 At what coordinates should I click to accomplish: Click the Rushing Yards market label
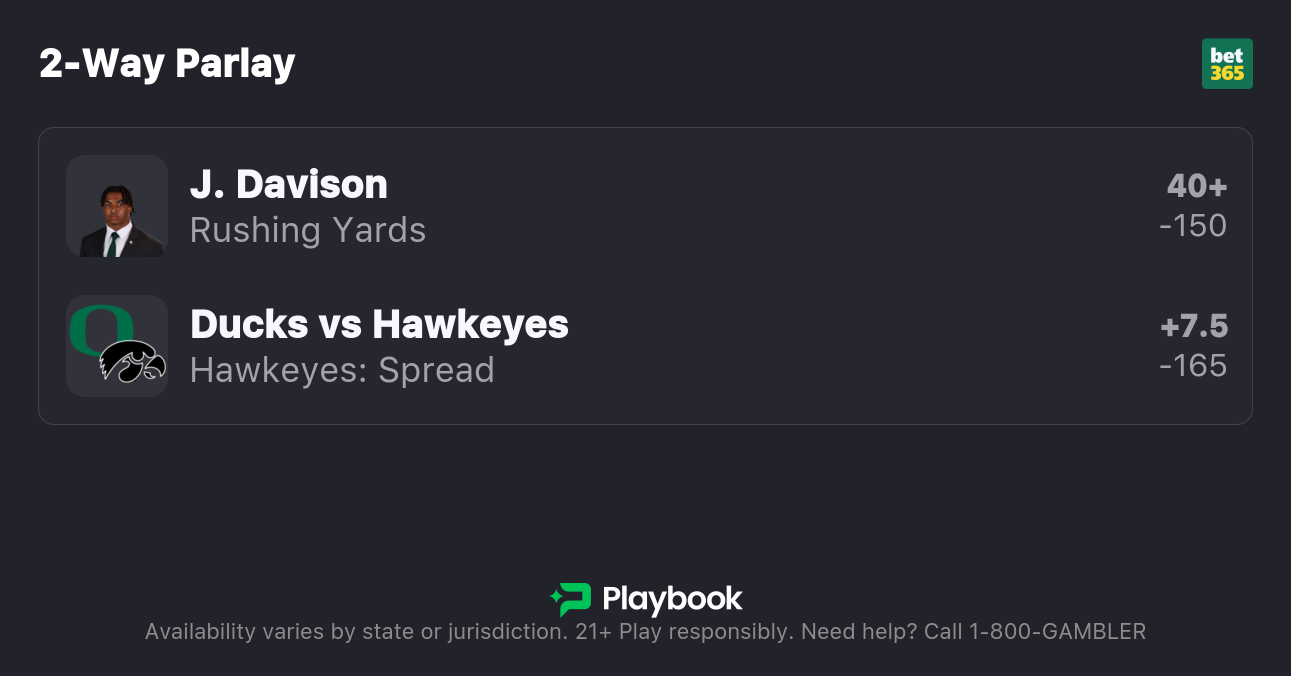click(x=308, y=230)
